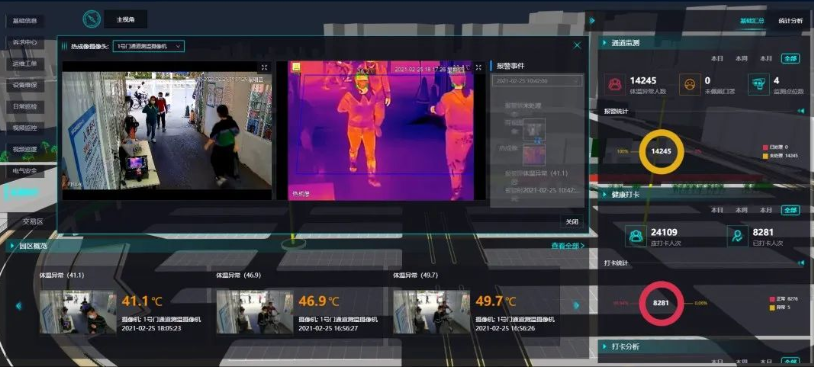Select 全部 filter under 健康打卡
This screenshot has height=367, width=814.
(790, 210)
